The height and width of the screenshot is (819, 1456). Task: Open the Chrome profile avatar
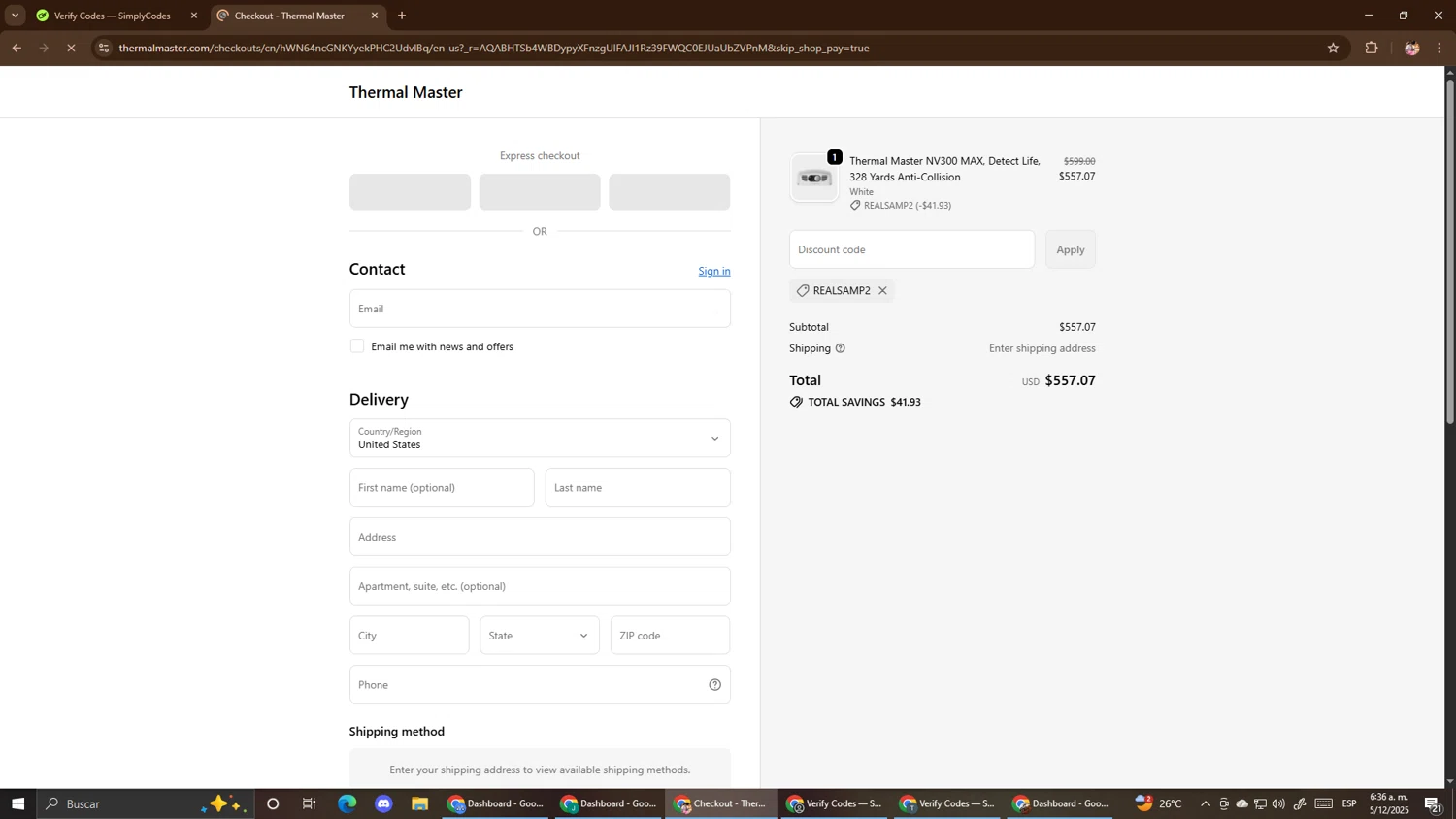(x=1411, y=48)
